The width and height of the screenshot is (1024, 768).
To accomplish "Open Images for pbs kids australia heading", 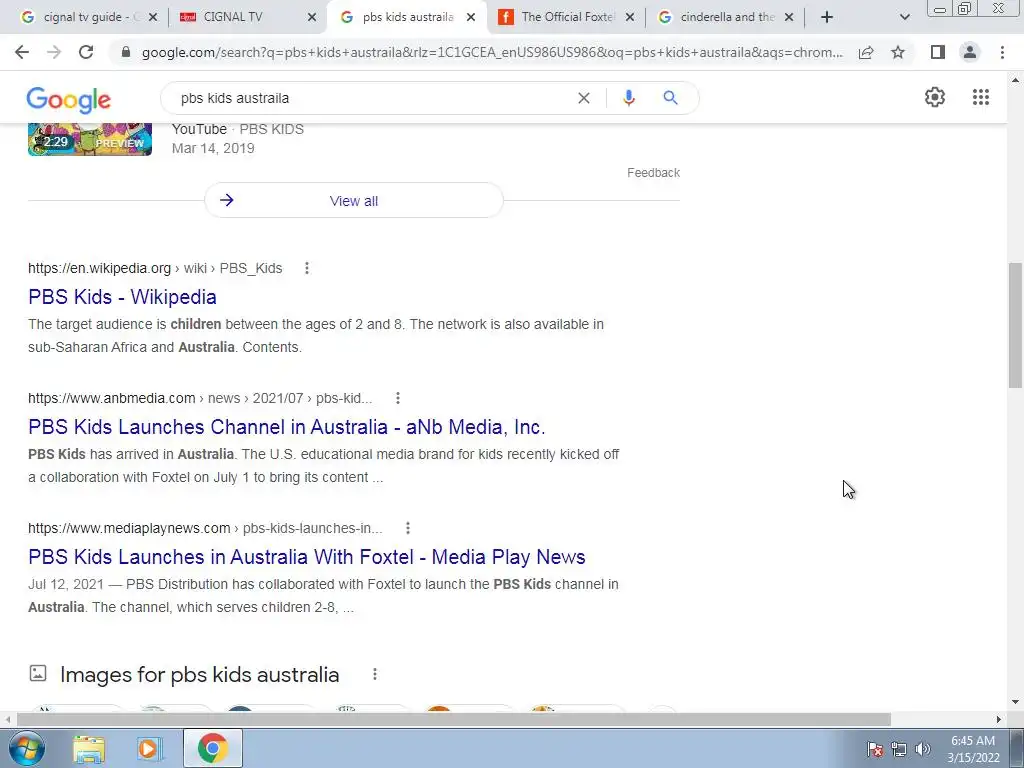I will (x=199, y=675).
